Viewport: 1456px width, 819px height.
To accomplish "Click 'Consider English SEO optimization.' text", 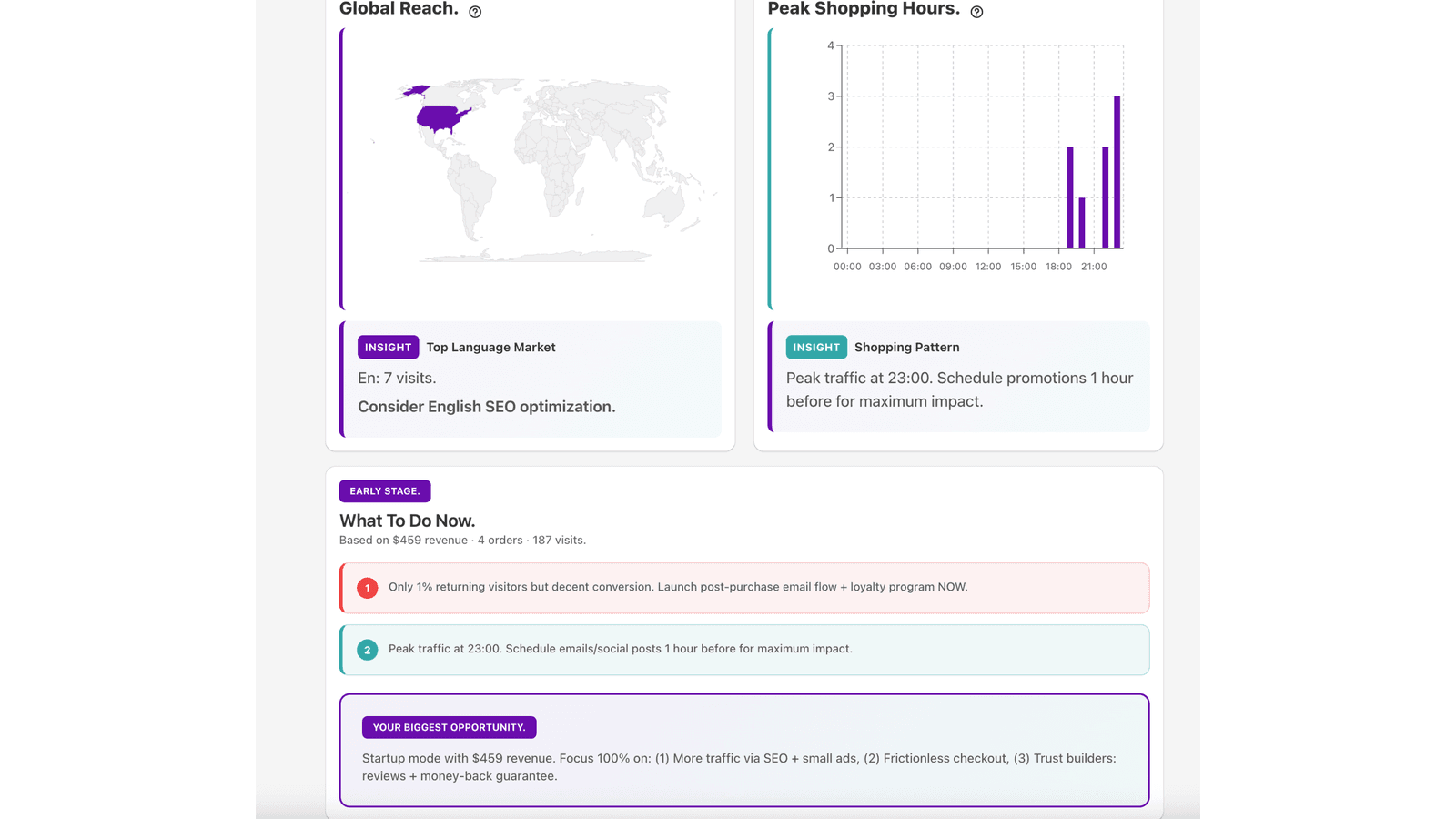I will click(x=487, y=407).
